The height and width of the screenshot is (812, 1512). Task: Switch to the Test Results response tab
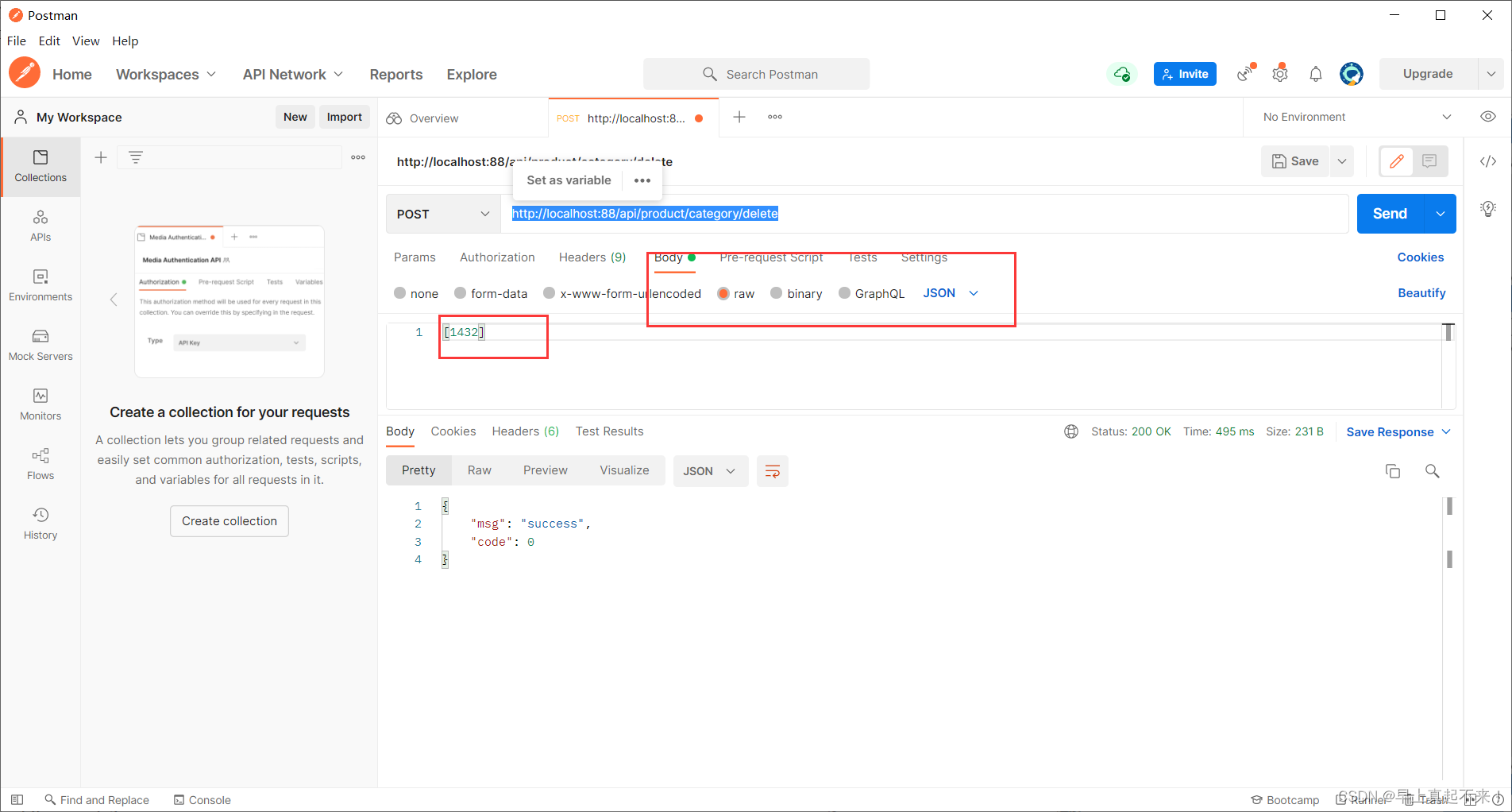[x=610, y=431]
